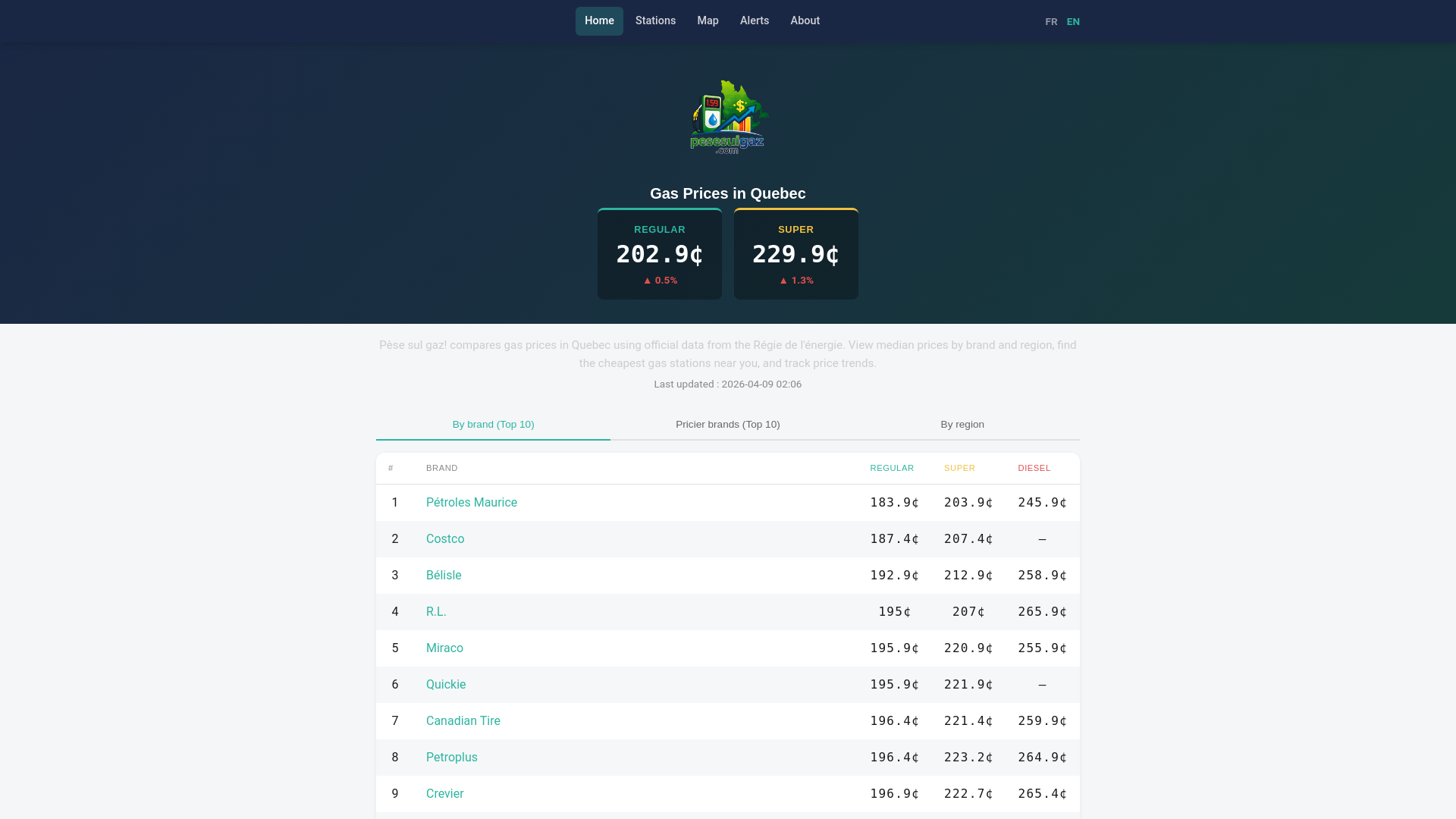Image resolution: width=1456 pixels, height=819 pixels.
Task: Switch language to FR
Action: pos(1051,22)
